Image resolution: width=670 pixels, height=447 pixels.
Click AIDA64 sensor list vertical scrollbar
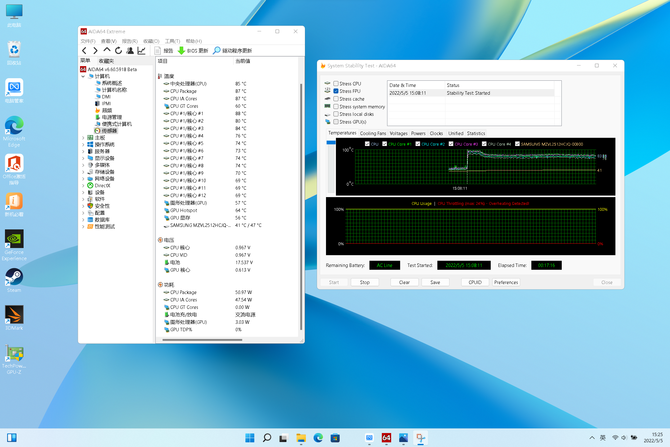(x=301, y=207)
